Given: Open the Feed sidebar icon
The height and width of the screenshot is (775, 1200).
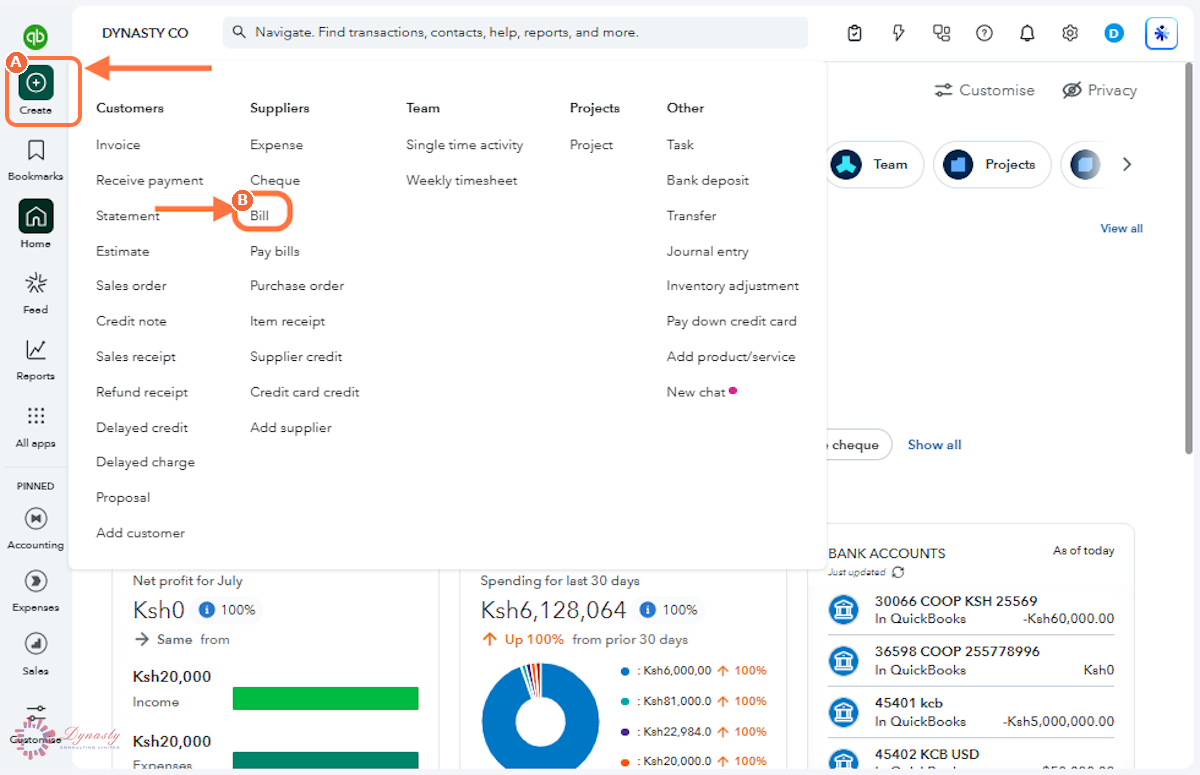Looking at the screenshot, I should pos(36,283).
